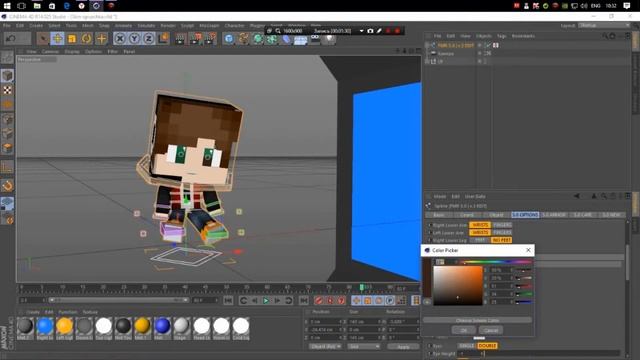Click inside the saturation-brightness color square
Screen dimensions: 640x360
click(458, 286)
